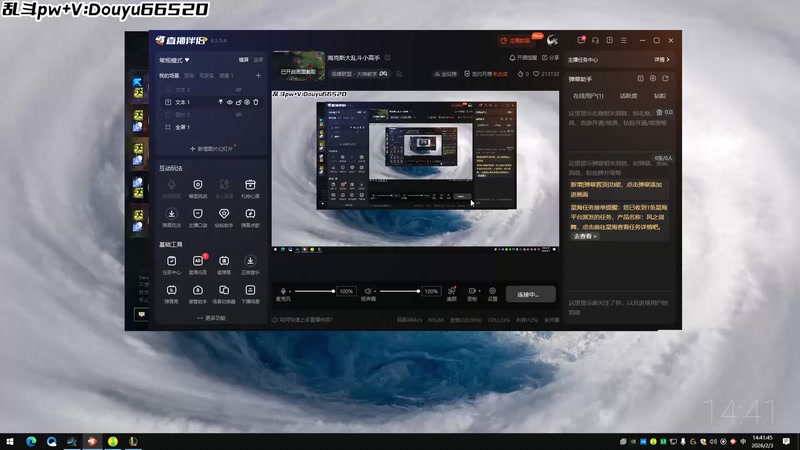
Task: Expand the 常规模式 mode dropdown
Action: click(174, 60)
